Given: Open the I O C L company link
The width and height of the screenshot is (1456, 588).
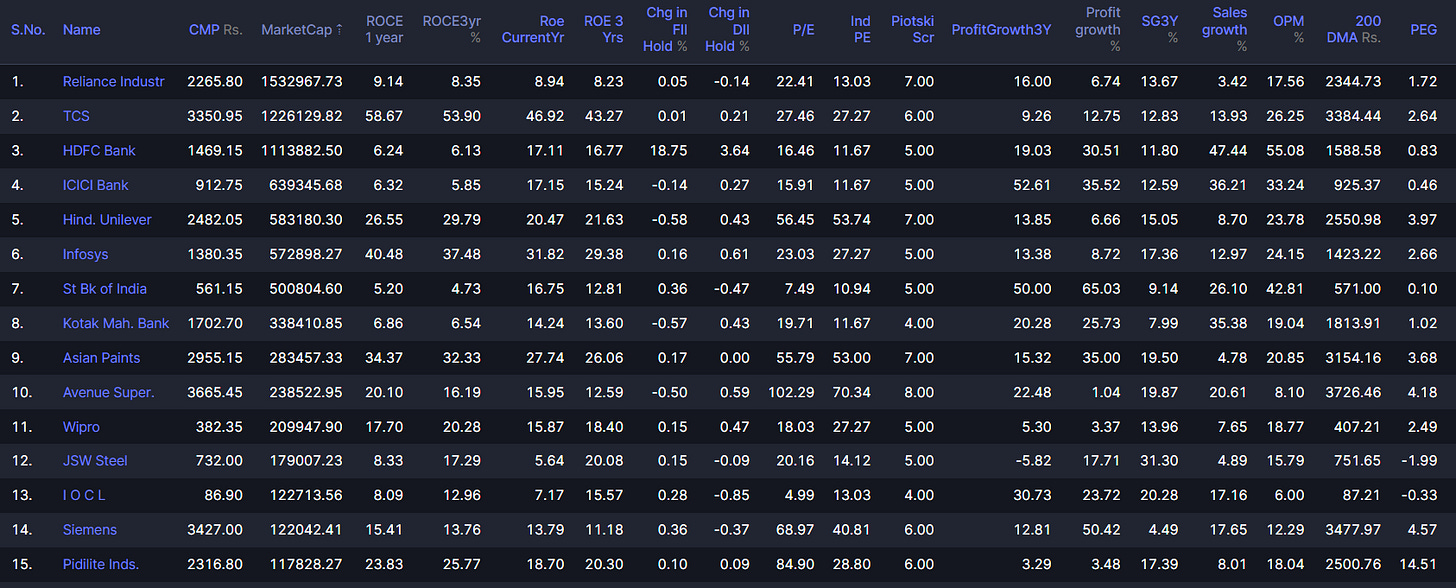Looking at the screenshot, I should (84, 496).
